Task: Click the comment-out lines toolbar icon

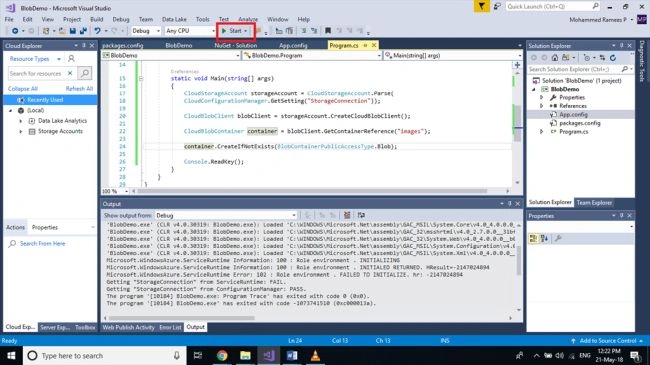Action: [304, 31]
